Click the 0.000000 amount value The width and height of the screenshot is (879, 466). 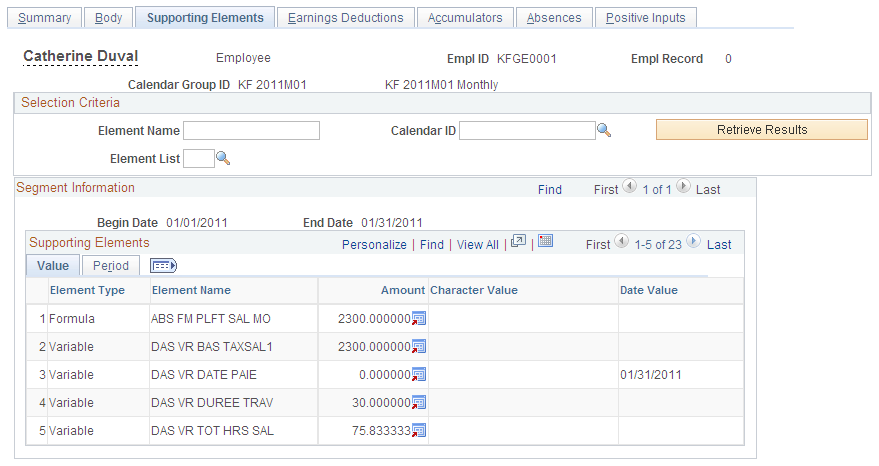click(385, 375)
